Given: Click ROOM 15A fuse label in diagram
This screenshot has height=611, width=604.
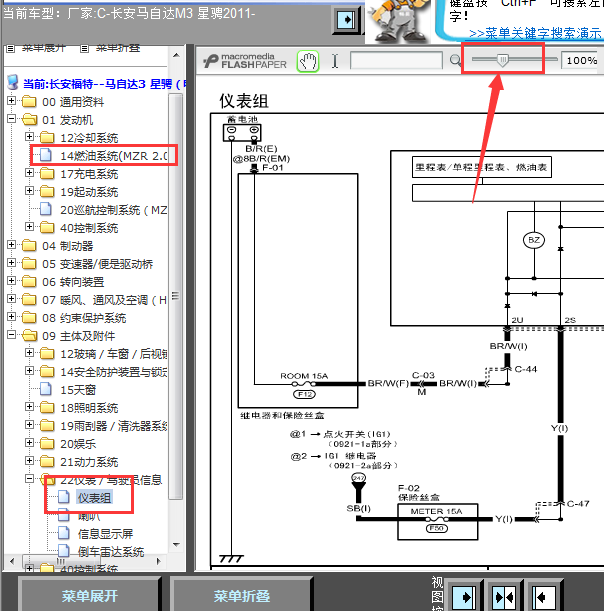Looking at the screenshot, I should point(304,376).
